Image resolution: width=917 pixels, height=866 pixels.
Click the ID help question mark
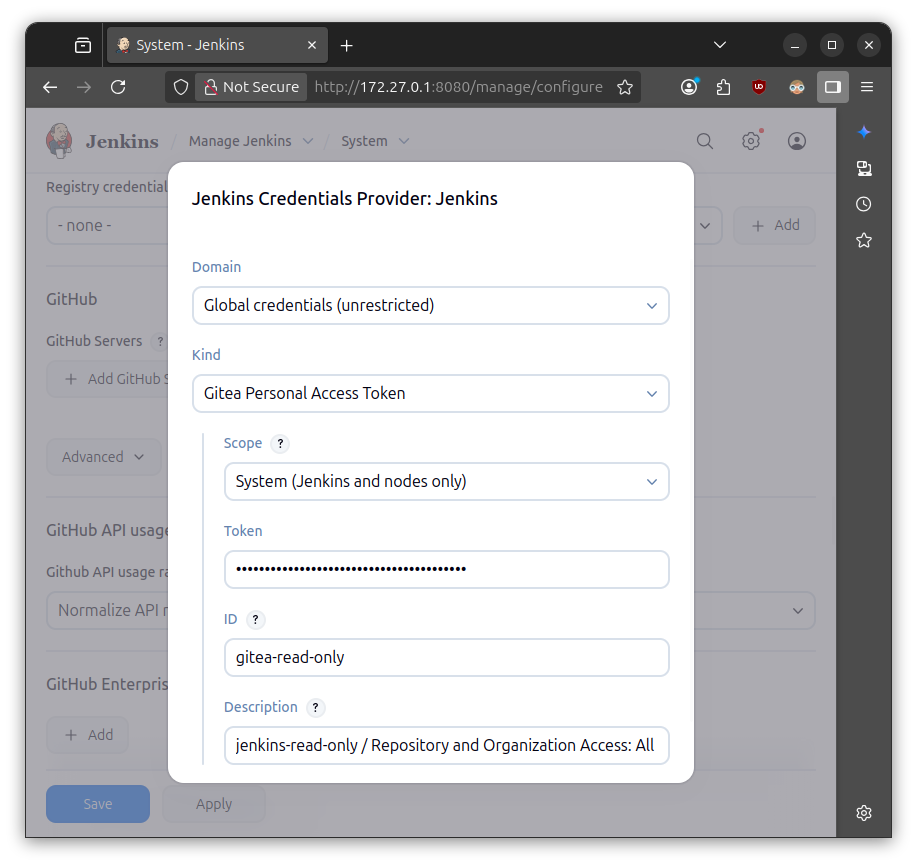pyautogui.click(x=256, y=619)
